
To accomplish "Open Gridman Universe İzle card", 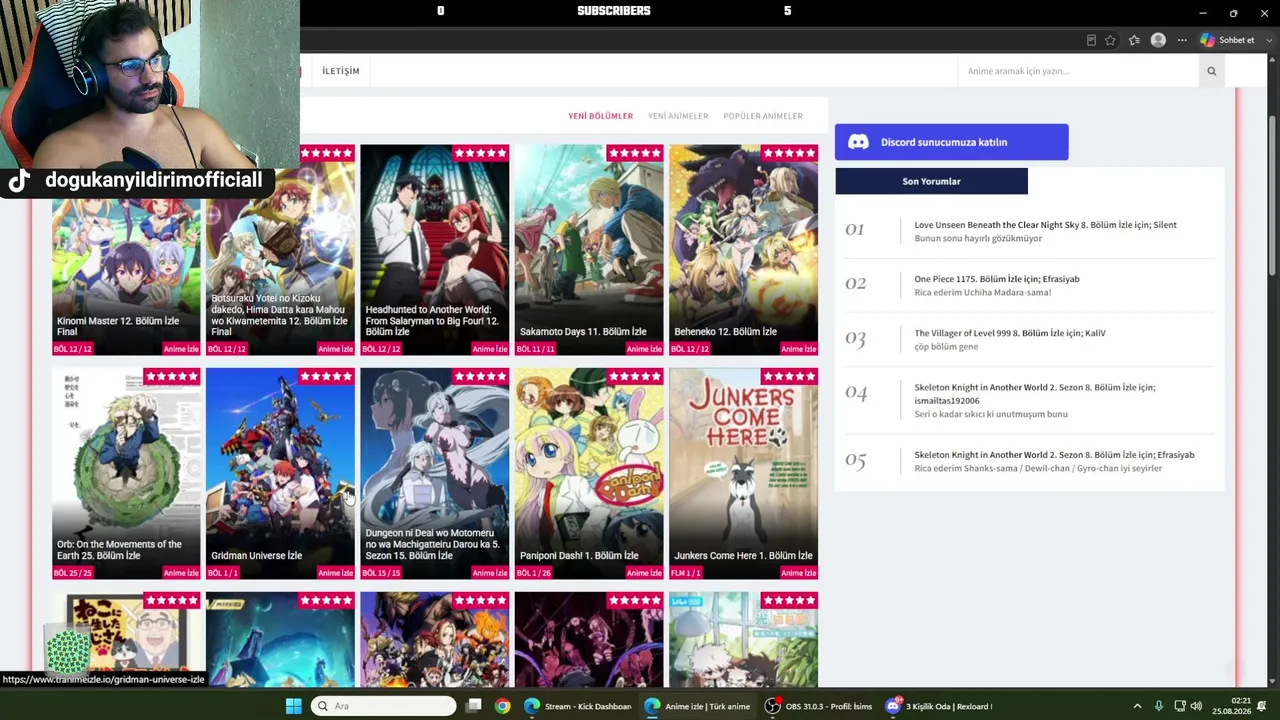I will [280, 473].
